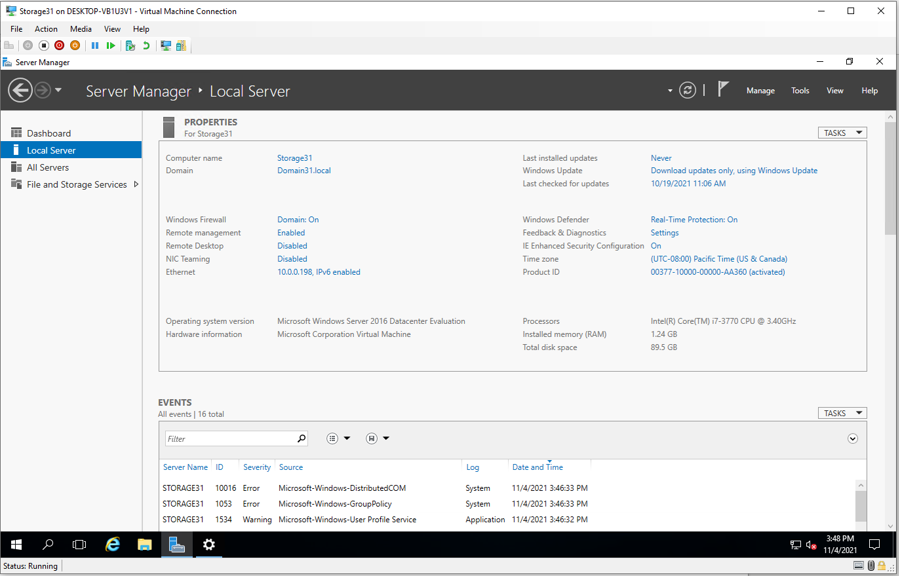Open the File menu
The width and height of the screenshot is (899, 577).
coord(16,29)
